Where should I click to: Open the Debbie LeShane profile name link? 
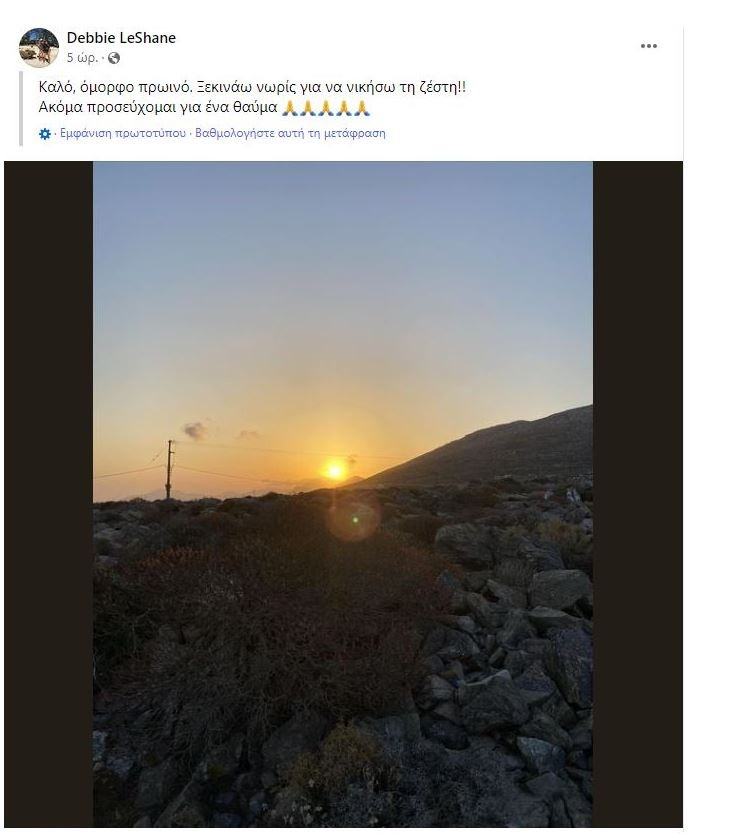121,38
